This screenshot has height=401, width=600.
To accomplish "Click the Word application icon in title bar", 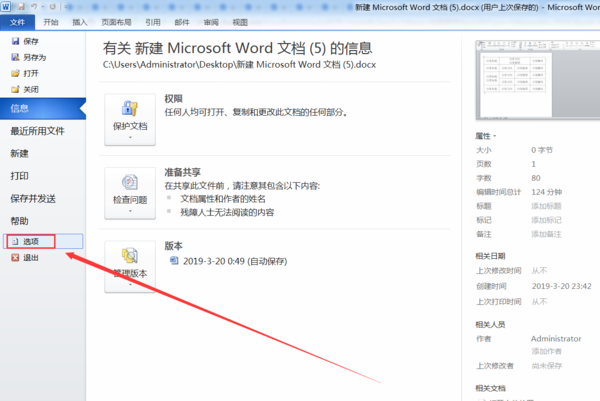I will pyautogui.click(x=5, y=7).
